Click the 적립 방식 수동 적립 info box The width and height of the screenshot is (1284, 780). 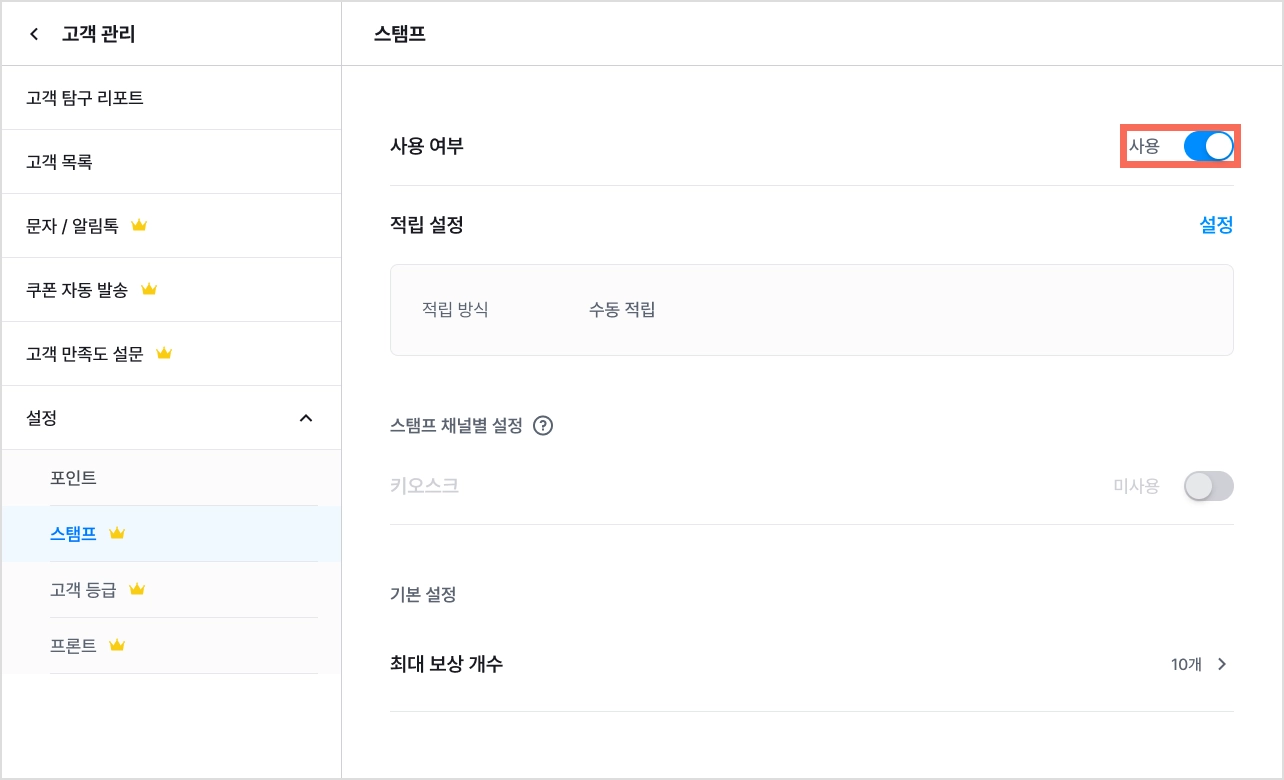(x=811, y=310)
